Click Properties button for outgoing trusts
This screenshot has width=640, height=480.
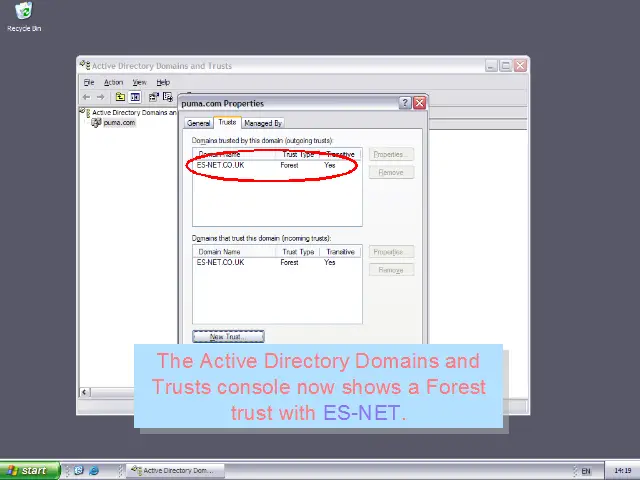[x=391, y=154]
